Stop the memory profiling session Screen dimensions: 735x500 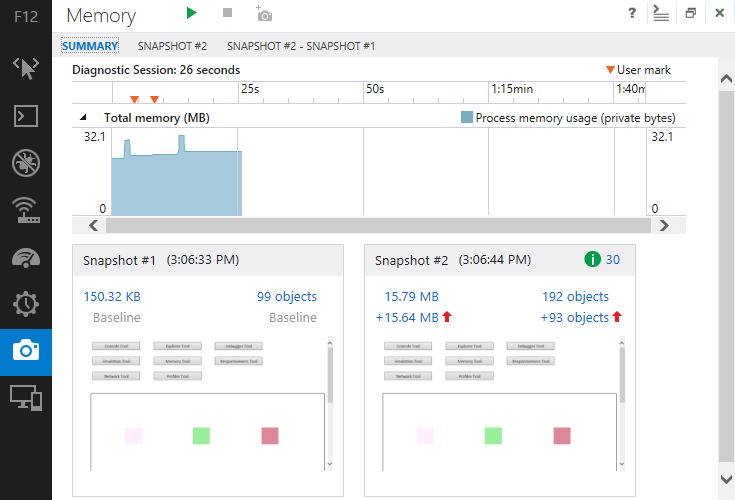point(227,13)
